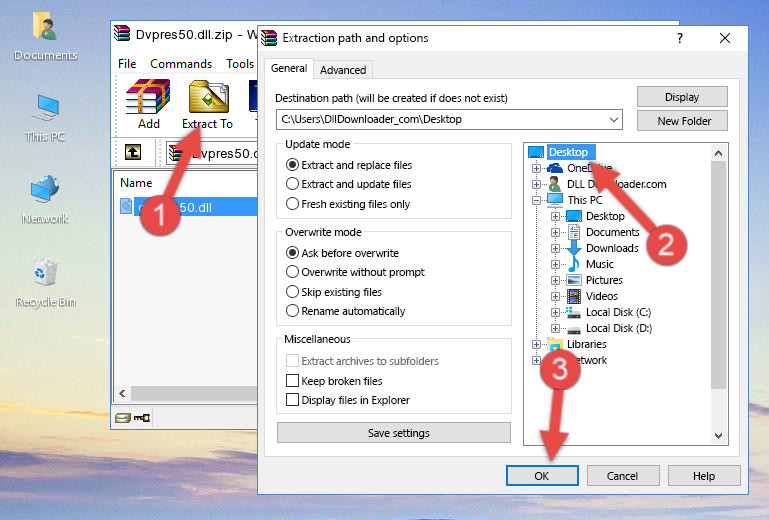Image resolution: width=769 pixels, height=520 pixels.
Task: Click the Downloads folder icon in tree
Action: tap(574, 248)
